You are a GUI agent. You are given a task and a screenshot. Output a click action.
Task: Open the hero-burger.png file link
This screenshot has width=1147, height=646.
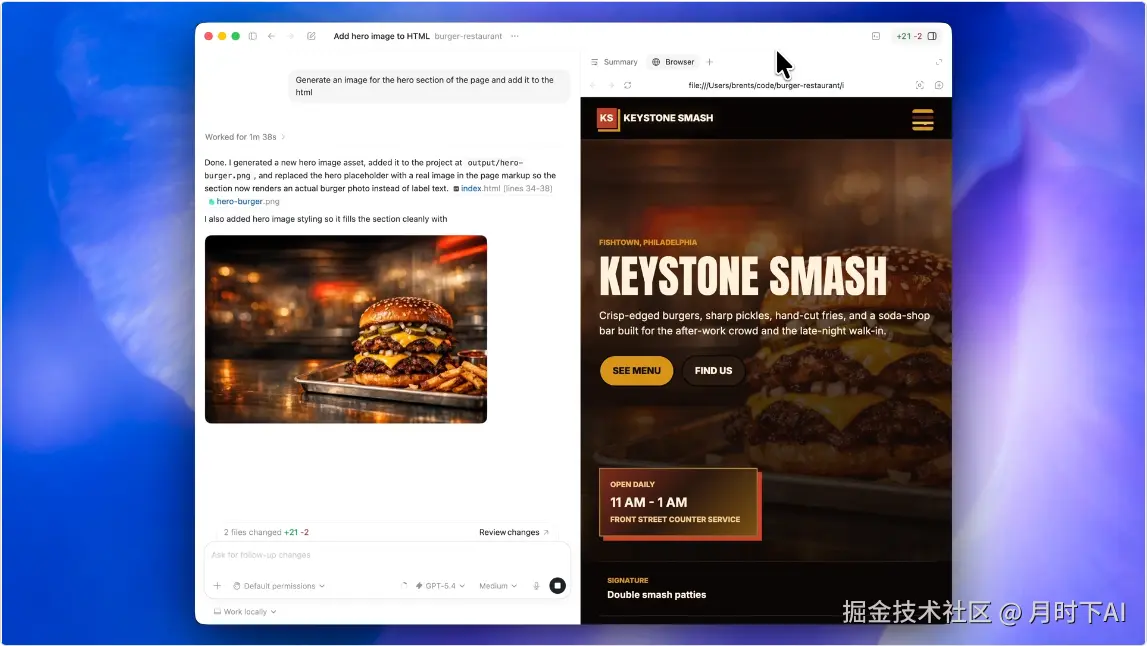click(244, 201)
